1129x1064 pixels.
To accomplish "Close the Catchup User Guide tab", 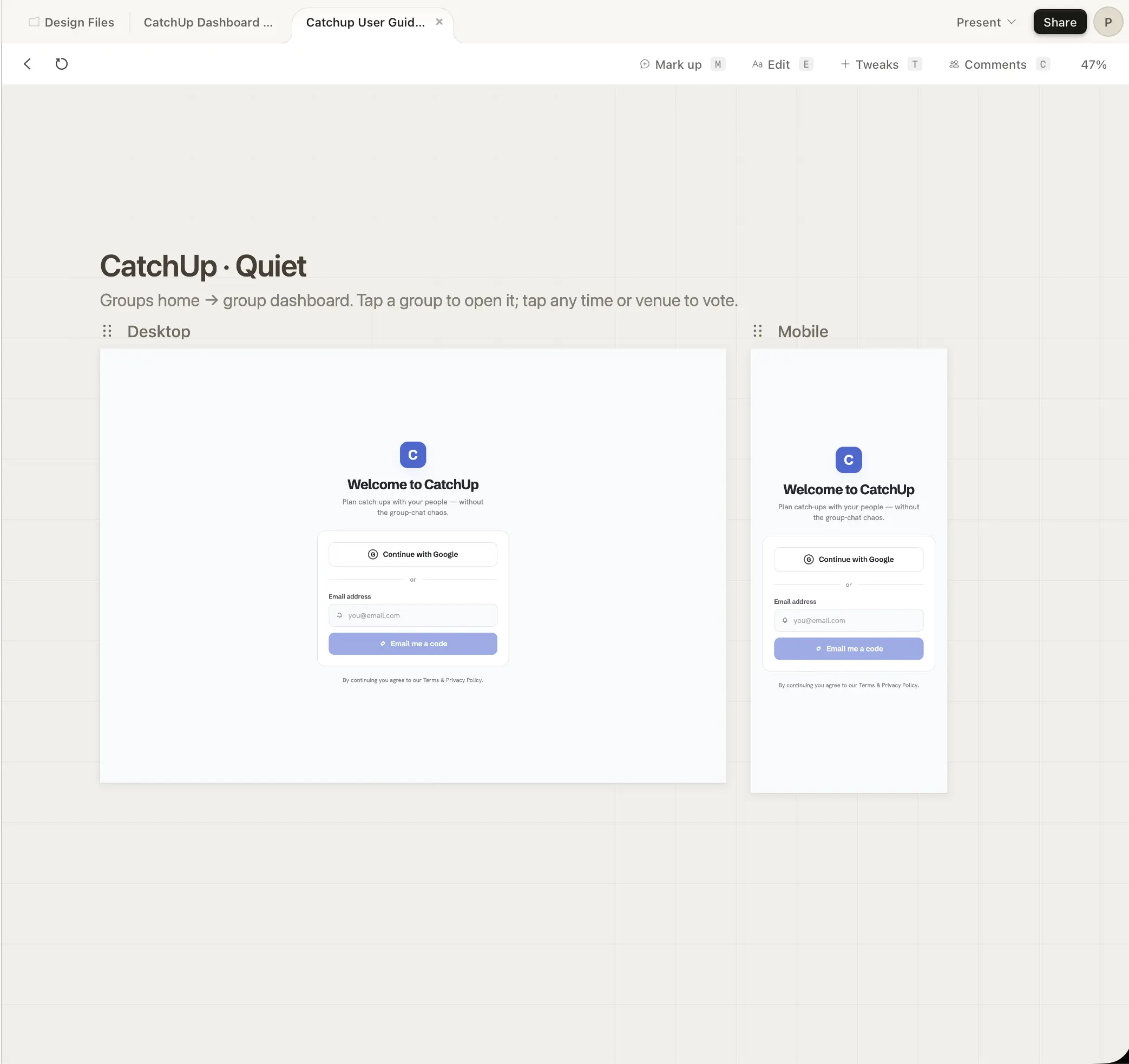I will 439,22.
